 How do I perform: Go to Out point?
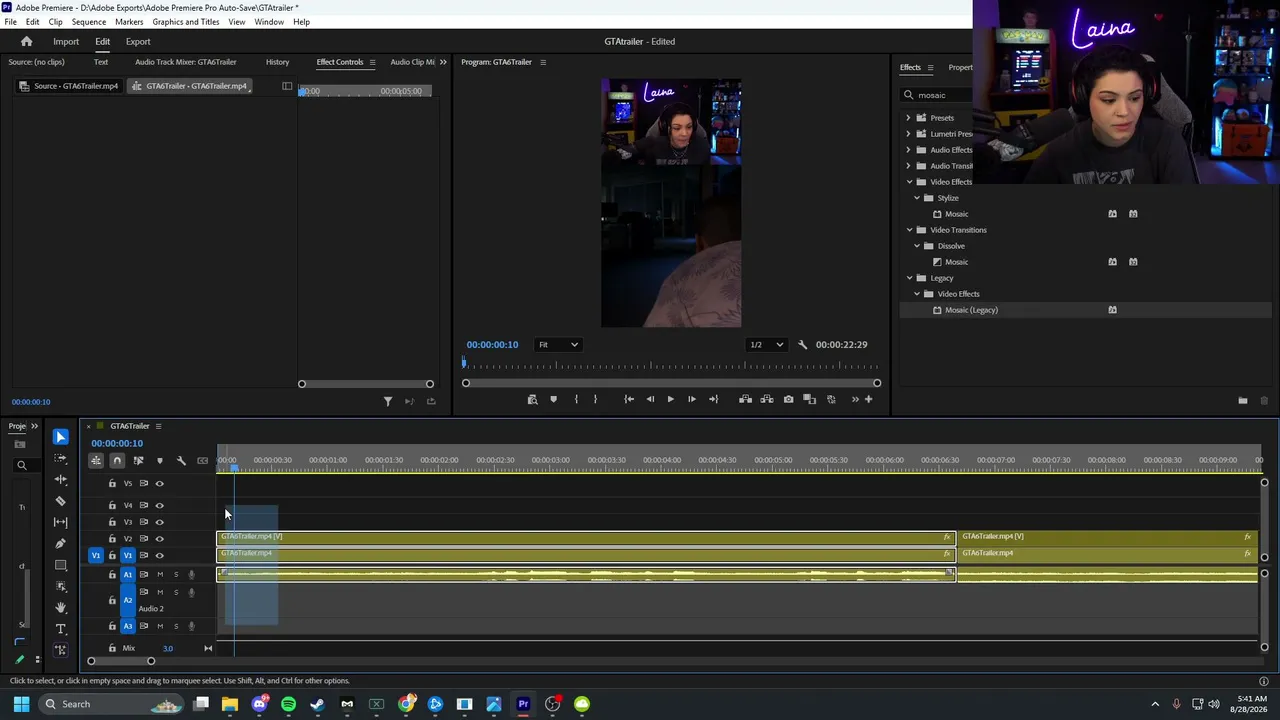pyautogui.click(x=713, y=400)
